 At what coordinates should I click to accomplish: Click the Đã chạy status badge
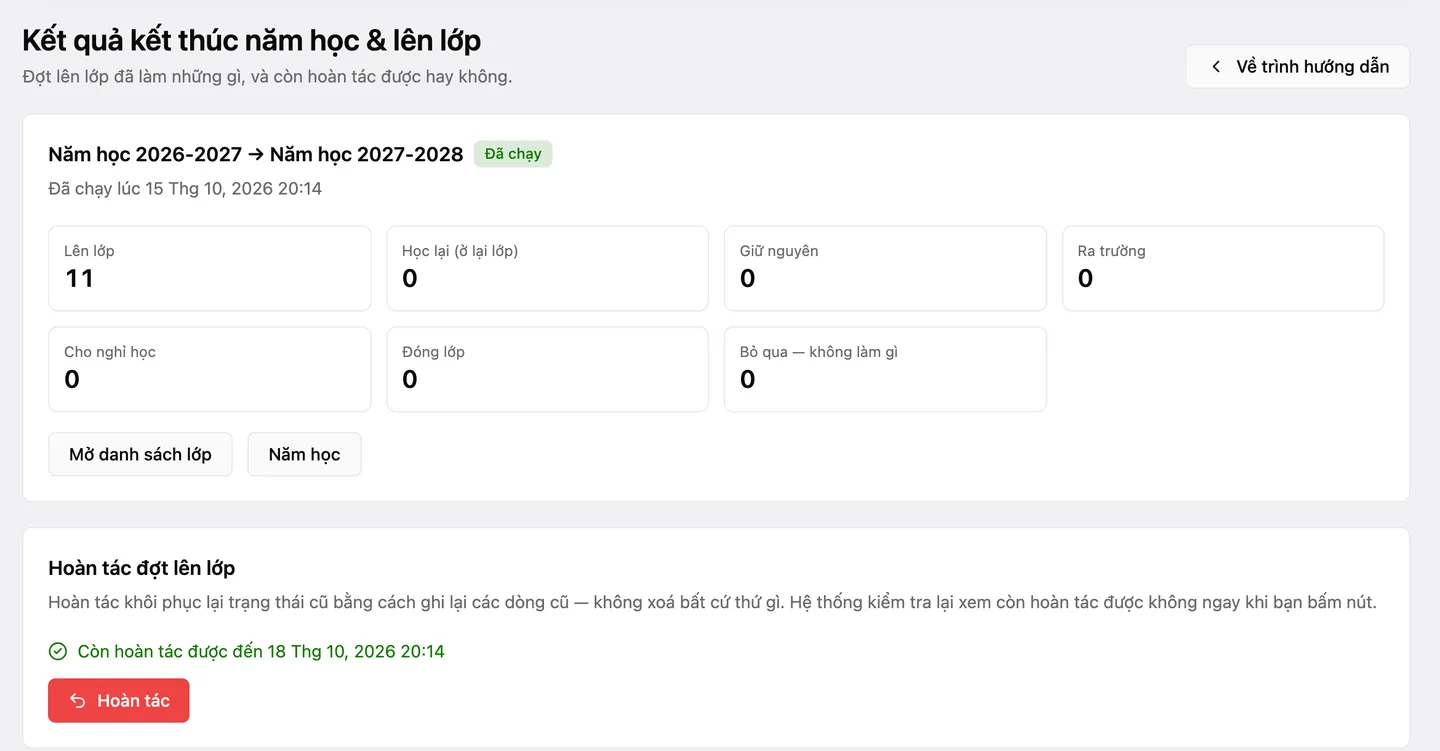513,154
